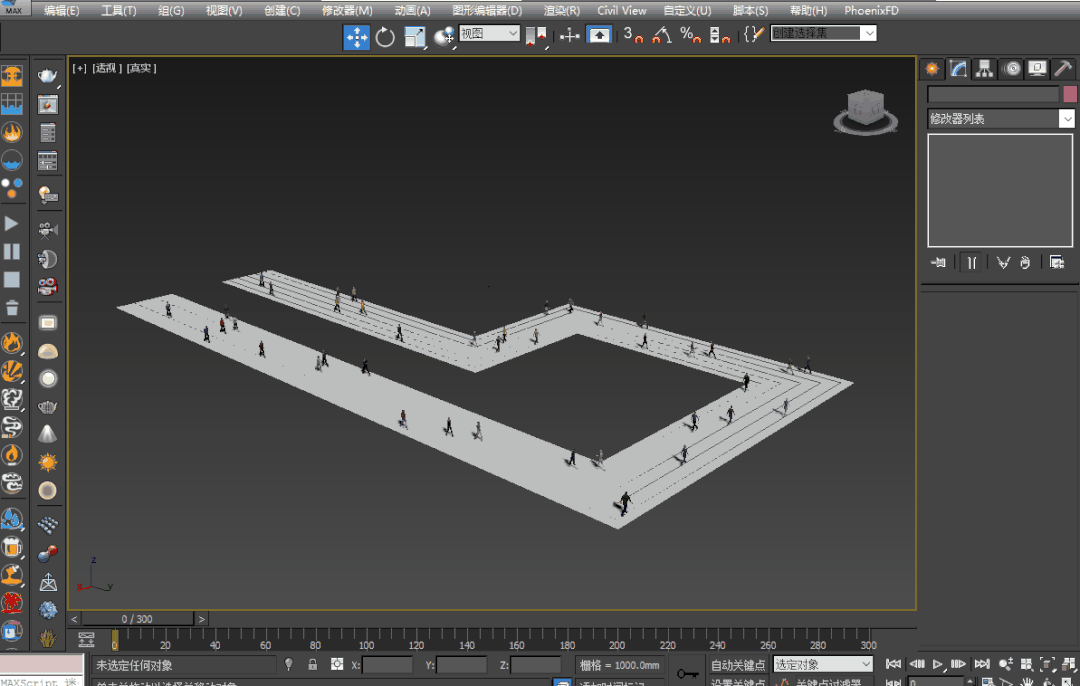Viewport: 1080px width, 686px height.
Task: Click the [真实] viewport shading label
Action: 141,68
